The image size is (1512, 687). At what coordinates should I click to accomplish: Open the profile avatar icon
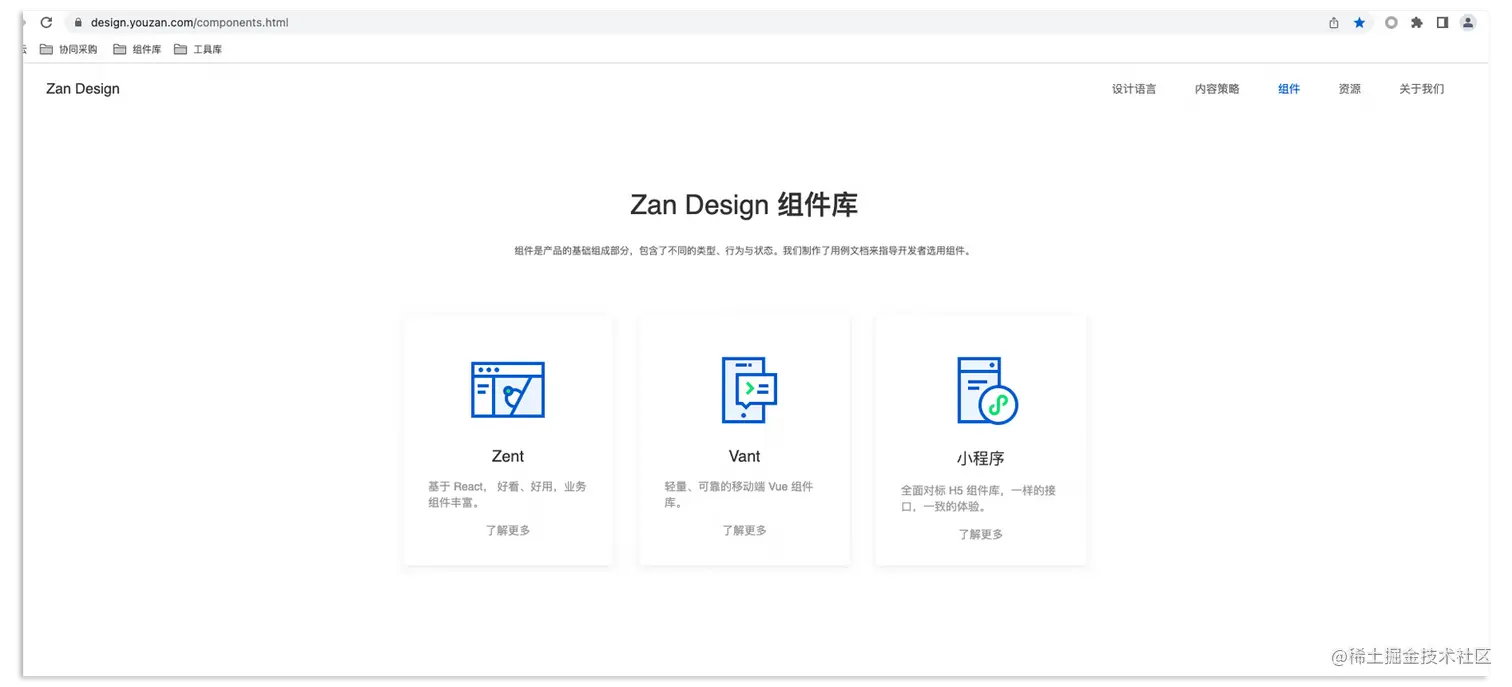1468,22
